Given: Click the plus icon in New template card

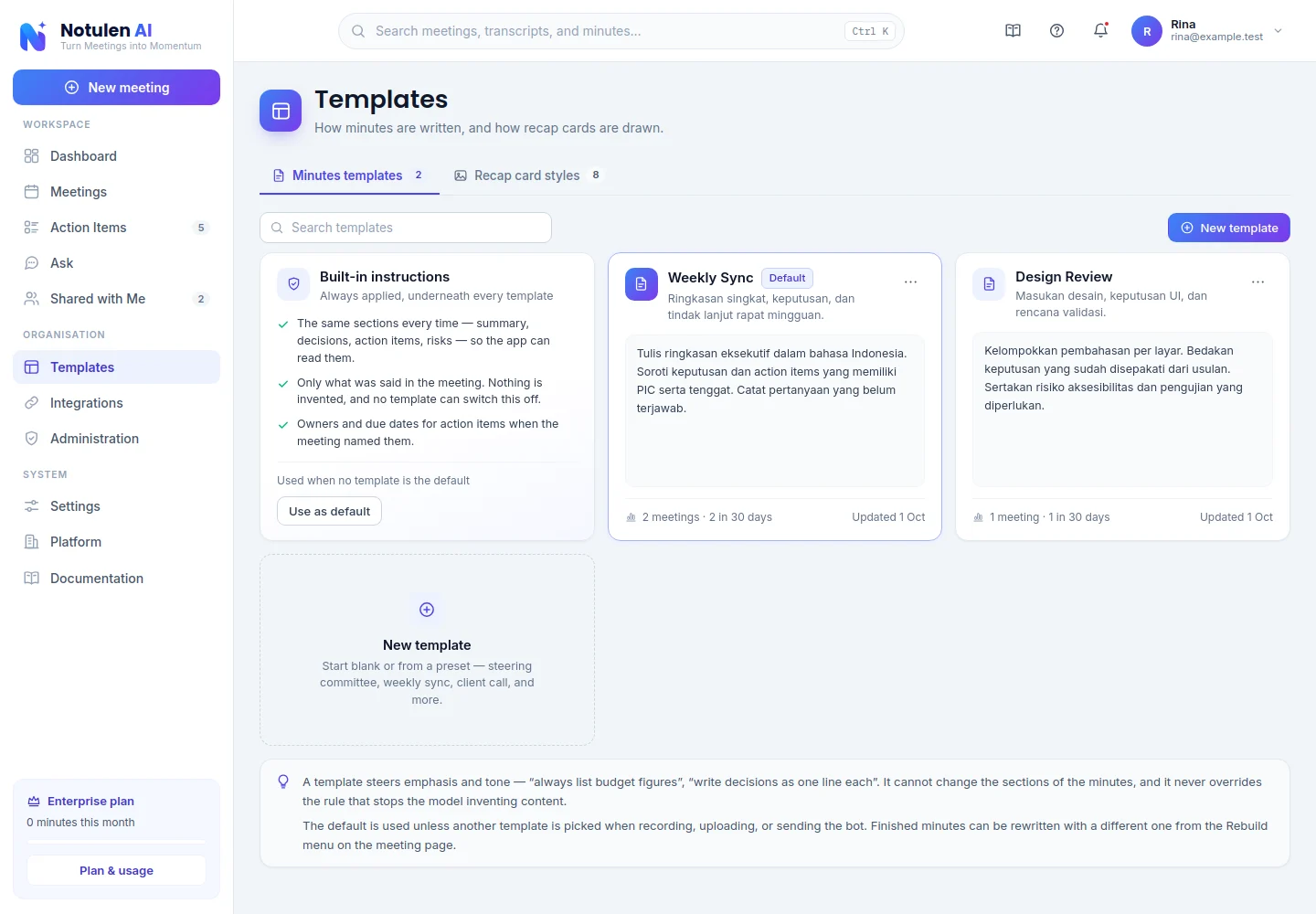Looking at the screenshot, I should [427, 610].
